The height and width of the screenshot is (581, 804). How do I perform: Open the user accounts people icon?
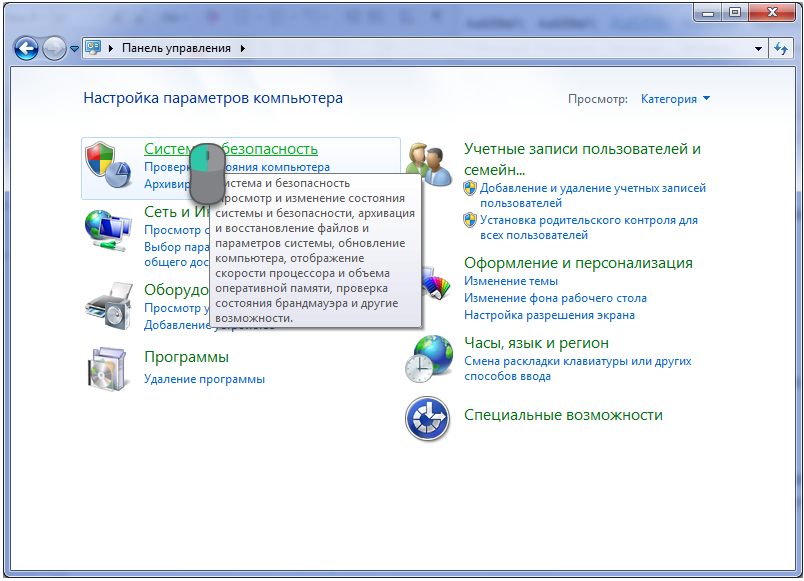pyautogui.click(x=429, y=164)
